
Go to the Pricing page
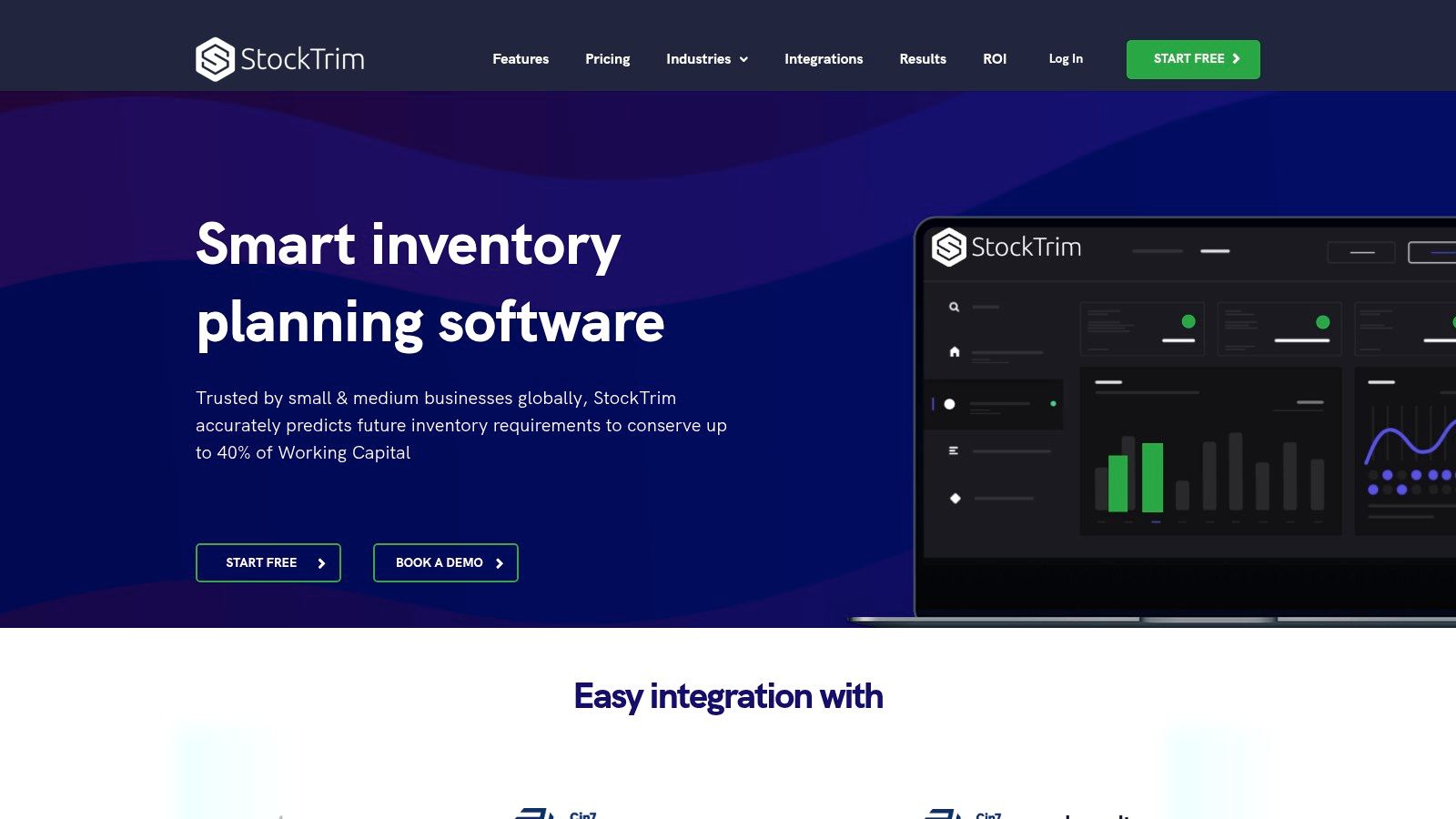click(x=607, y=59)
